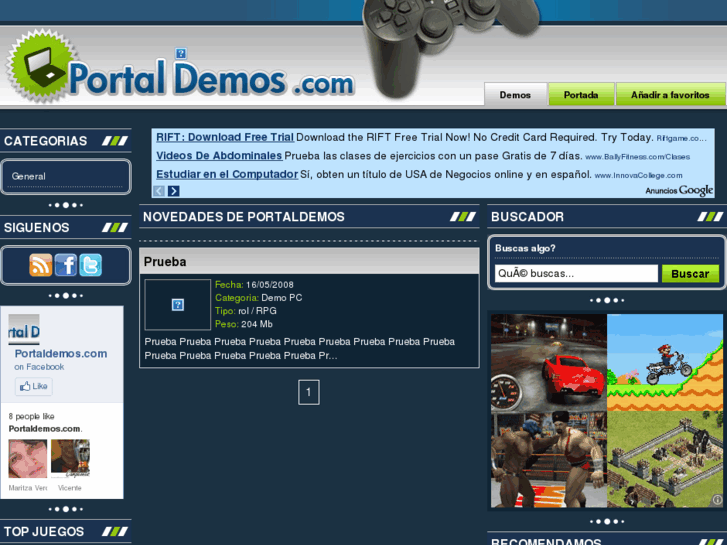Image resolution: width=727 pixels, height=545 pixels.
Task: Open the Videos De Abdominales ad link
Action: [x=219, y=156]
